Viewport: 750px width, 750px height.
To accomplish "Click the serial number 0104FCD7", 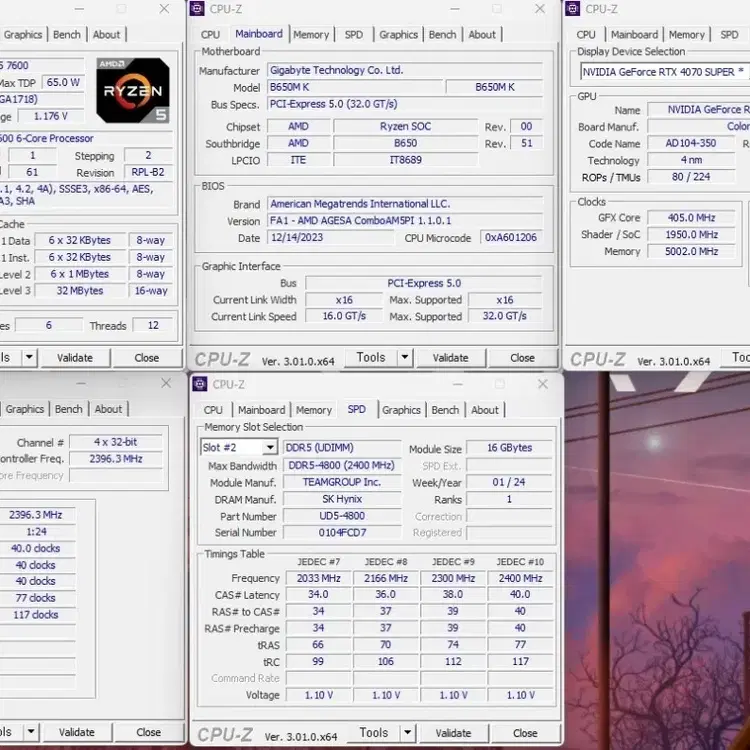I will (x=342, y=532).
